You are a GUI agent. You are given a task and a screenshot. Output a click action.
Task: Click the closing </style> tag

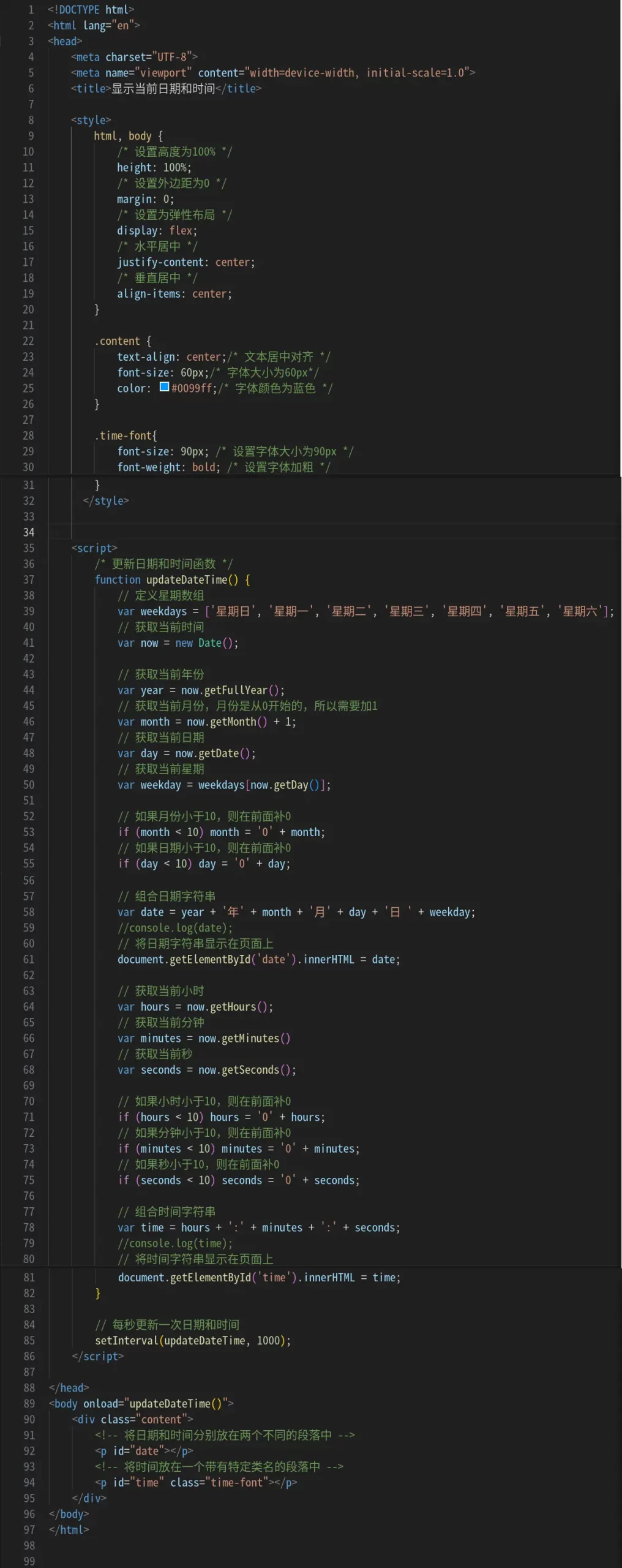[x=106, y=501]
